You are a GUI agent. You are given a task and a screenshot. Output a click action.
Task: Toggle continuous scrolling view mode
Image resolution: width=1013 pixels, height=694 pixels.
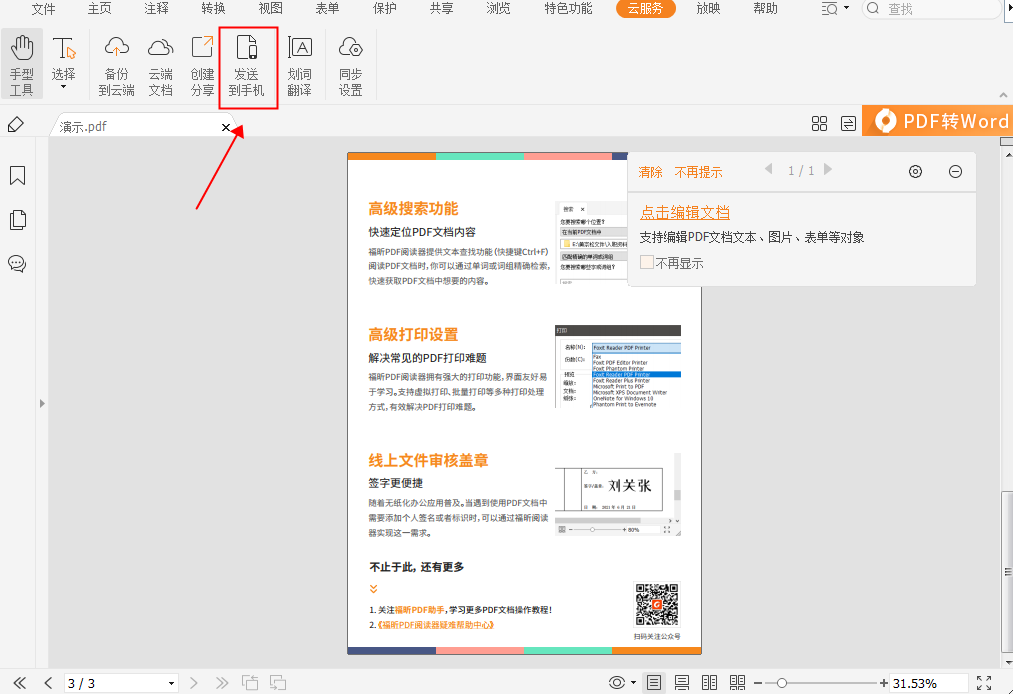[681, 682]
